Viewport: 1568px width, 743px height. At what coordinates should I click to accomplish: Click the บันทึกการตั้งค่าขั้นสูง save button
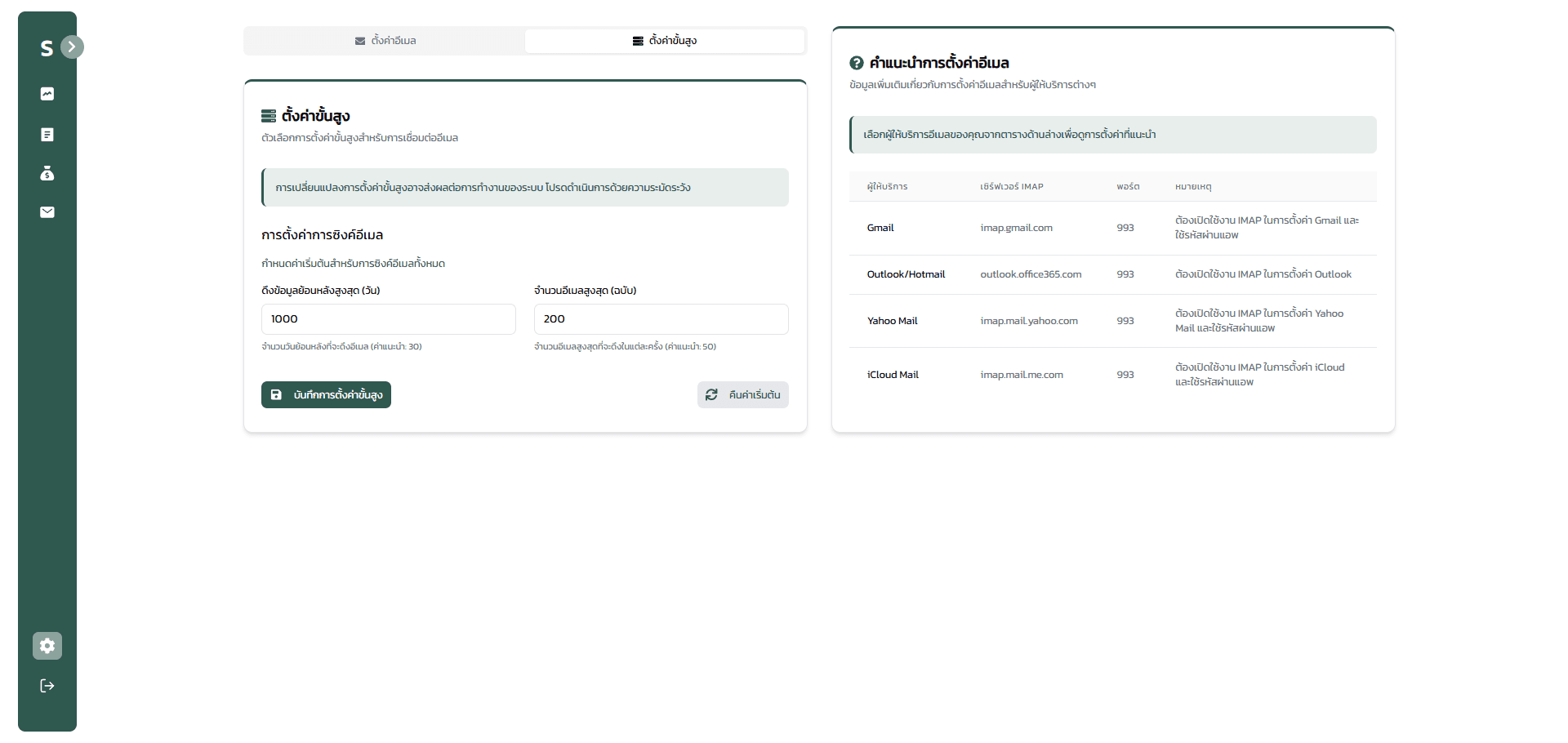tap(326, 395)
